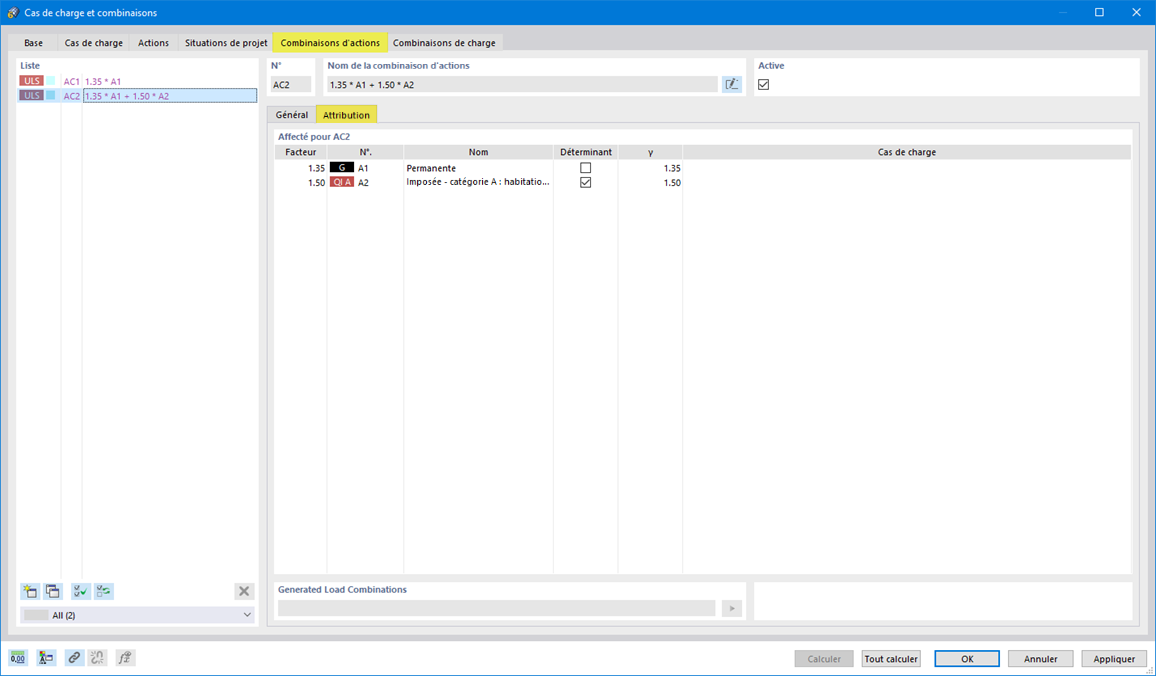
Task: Select the Attribution sub-tab
Action: [x=347, y=115]
